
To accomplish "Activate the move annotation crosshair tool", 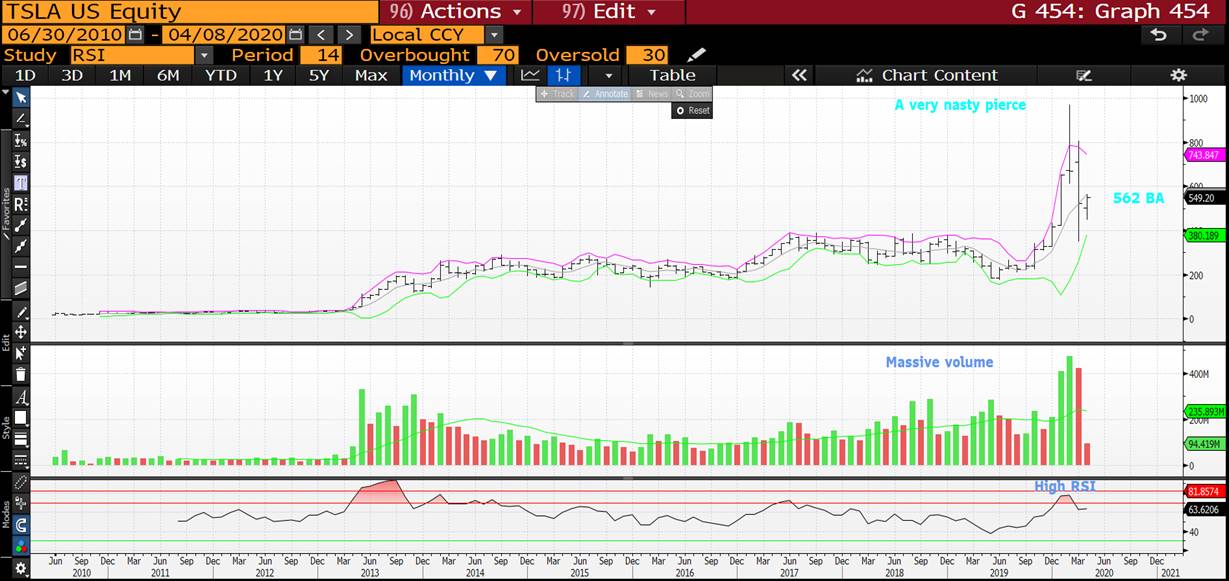I will coord(20,331).
